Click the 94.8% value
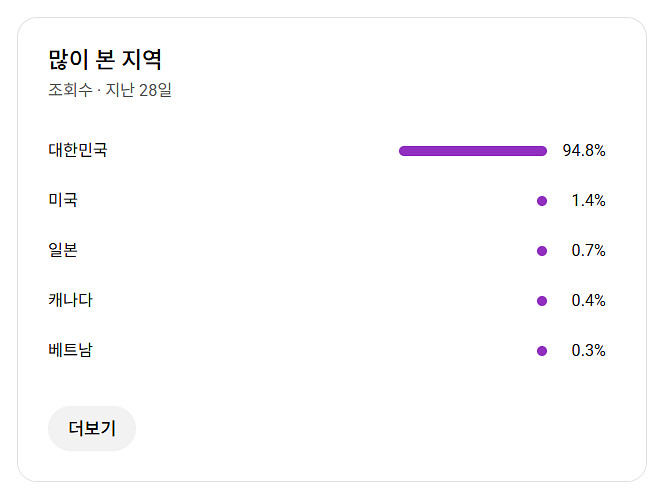Image resolution: width=671 pixels, height=504 pixels. point(584,151)
